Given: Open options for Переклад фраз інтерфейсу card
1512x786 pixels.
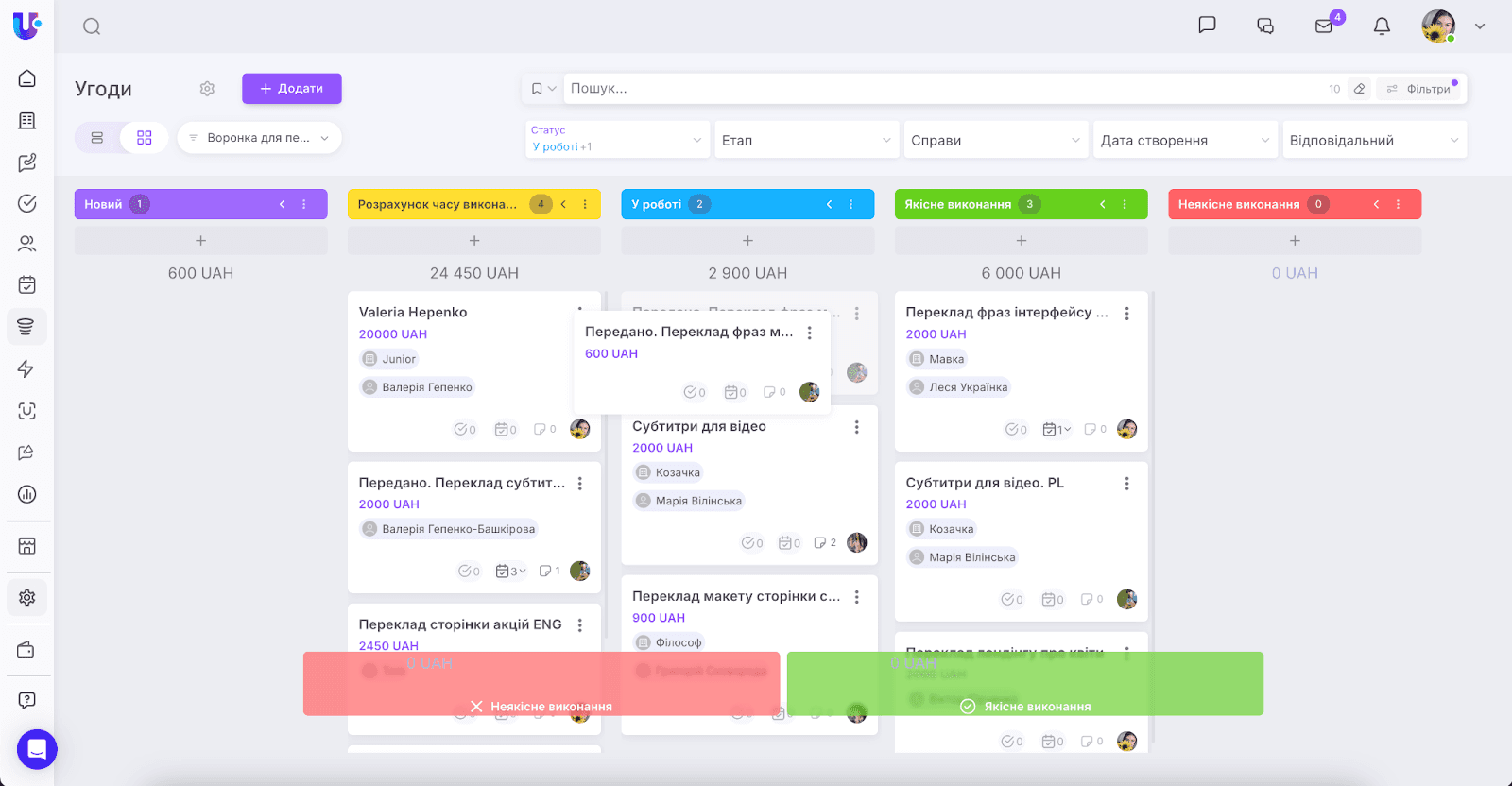Looking at the screenshot, I should pyautogui.click(x=1127, y=314).
